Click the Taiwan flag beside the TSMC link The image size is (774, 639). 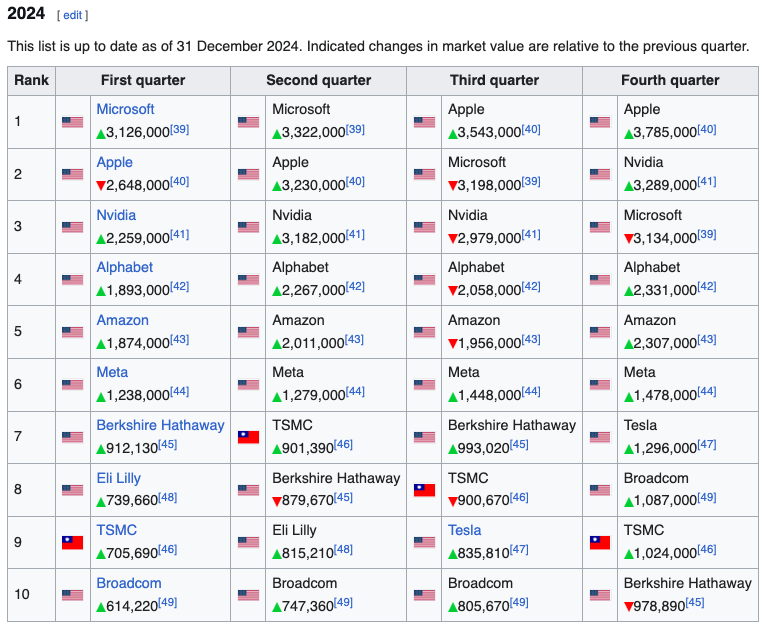[72, 542]
